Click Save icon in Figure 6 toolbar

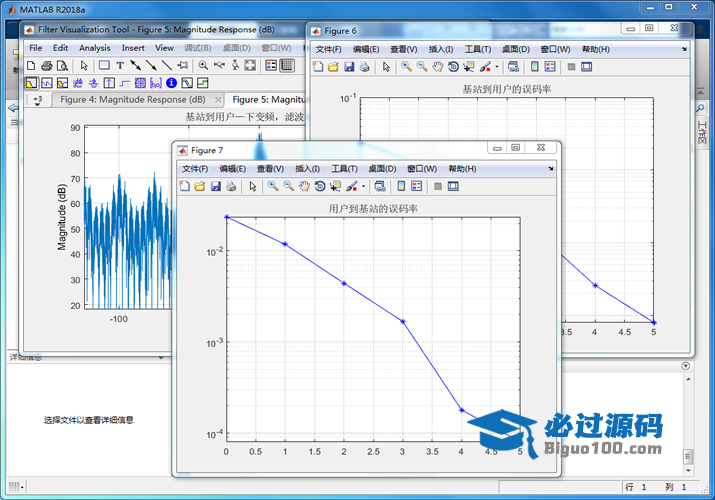(349, 67)
